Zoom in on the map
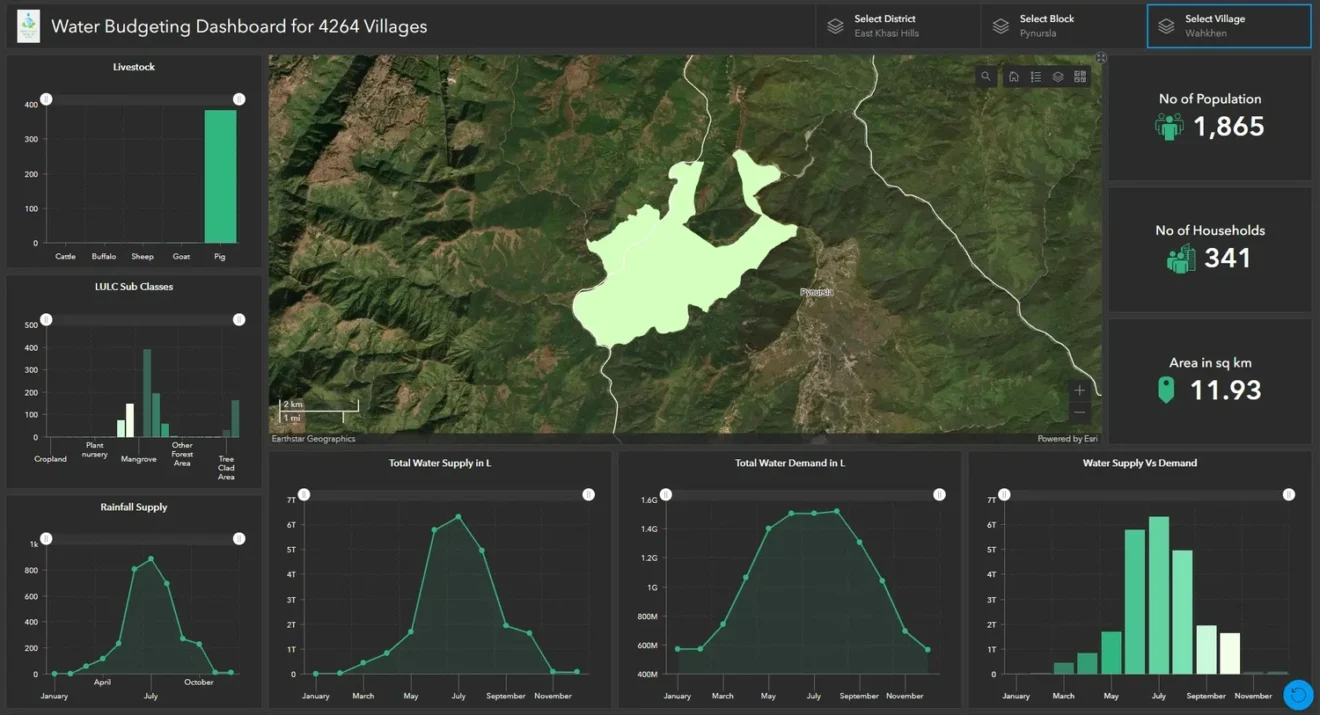The height and width of the screenshot is (715, 1320). (x=1079, y=391)
